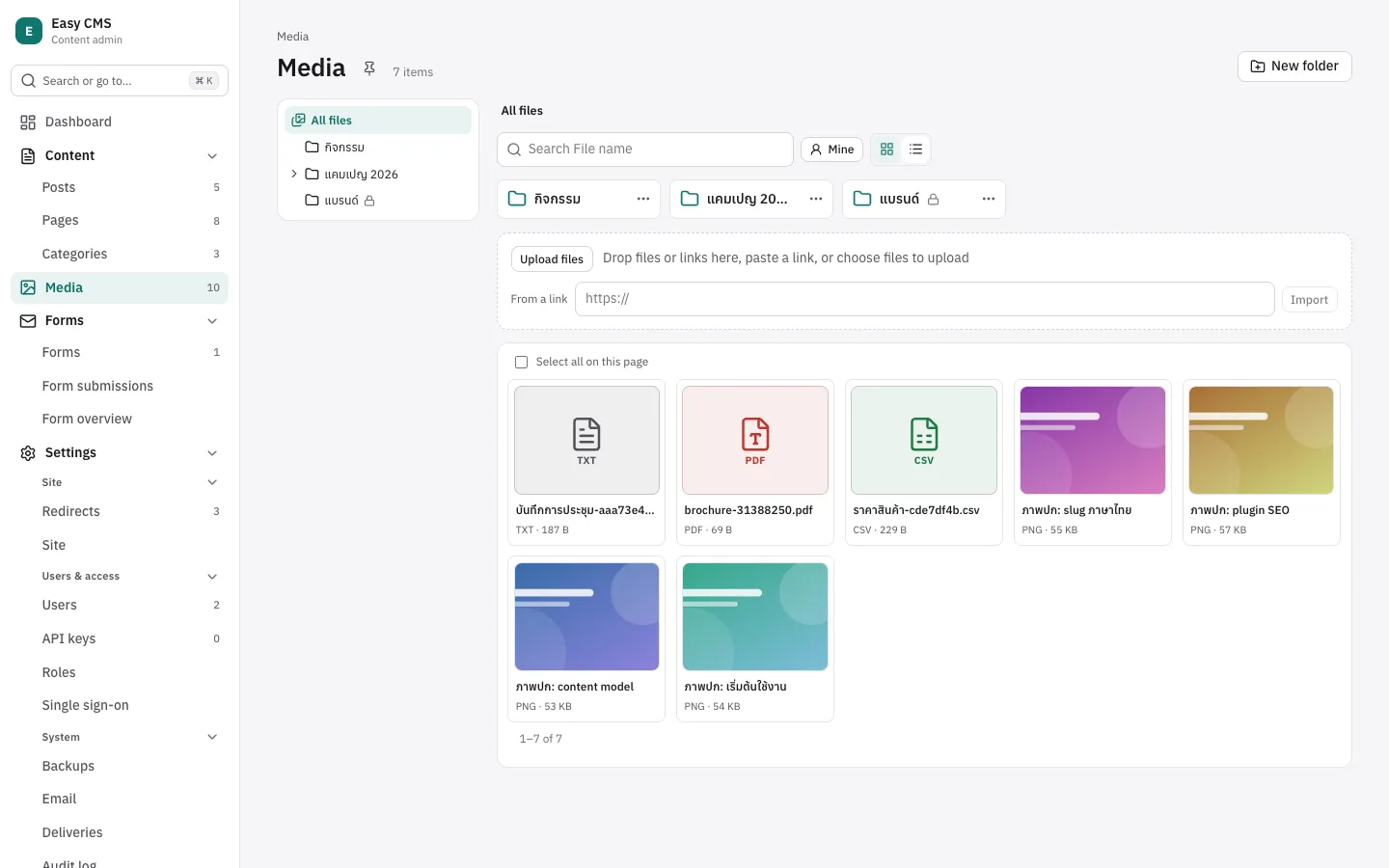
Task: Go to Posts in sidebar
Action: pos(120,188)
